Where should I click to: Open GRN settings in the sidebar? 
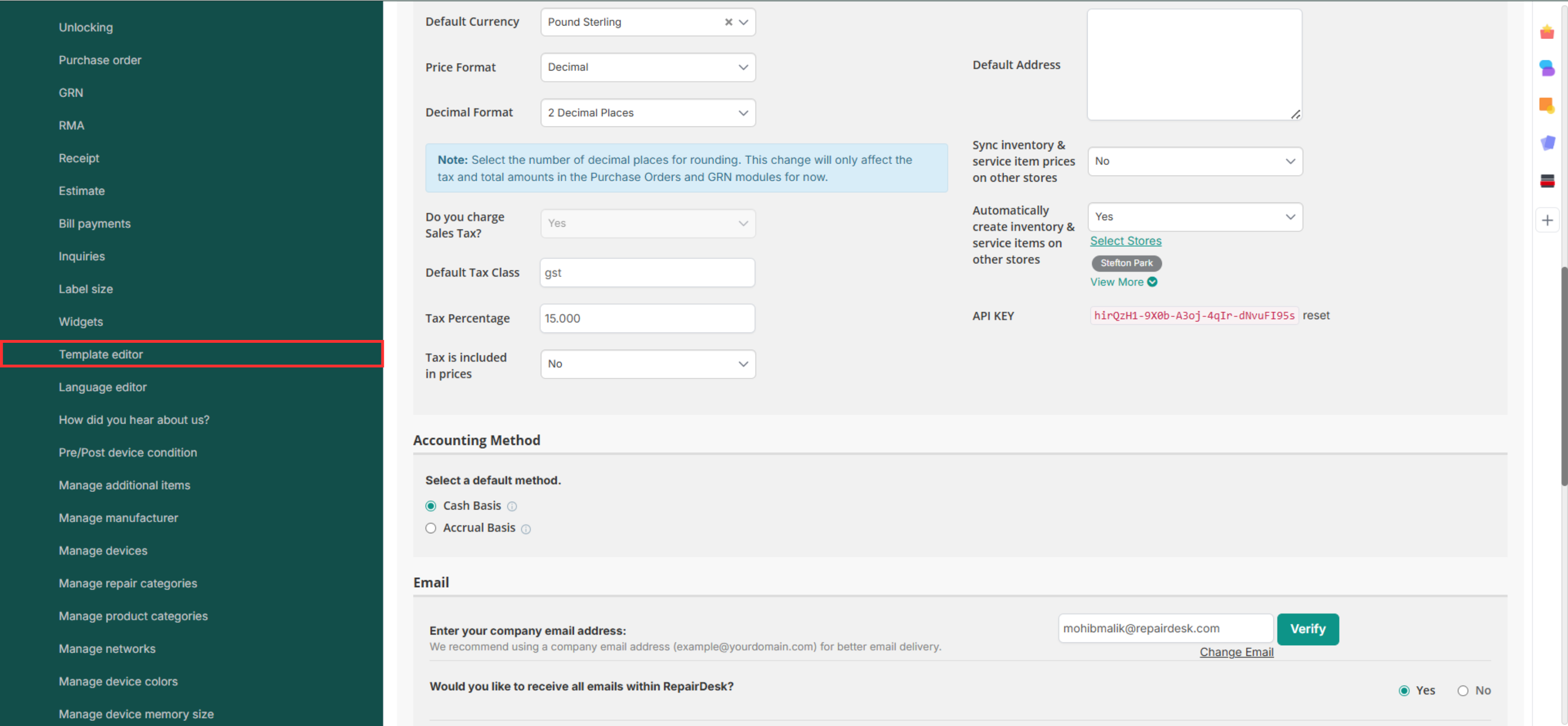71,92
